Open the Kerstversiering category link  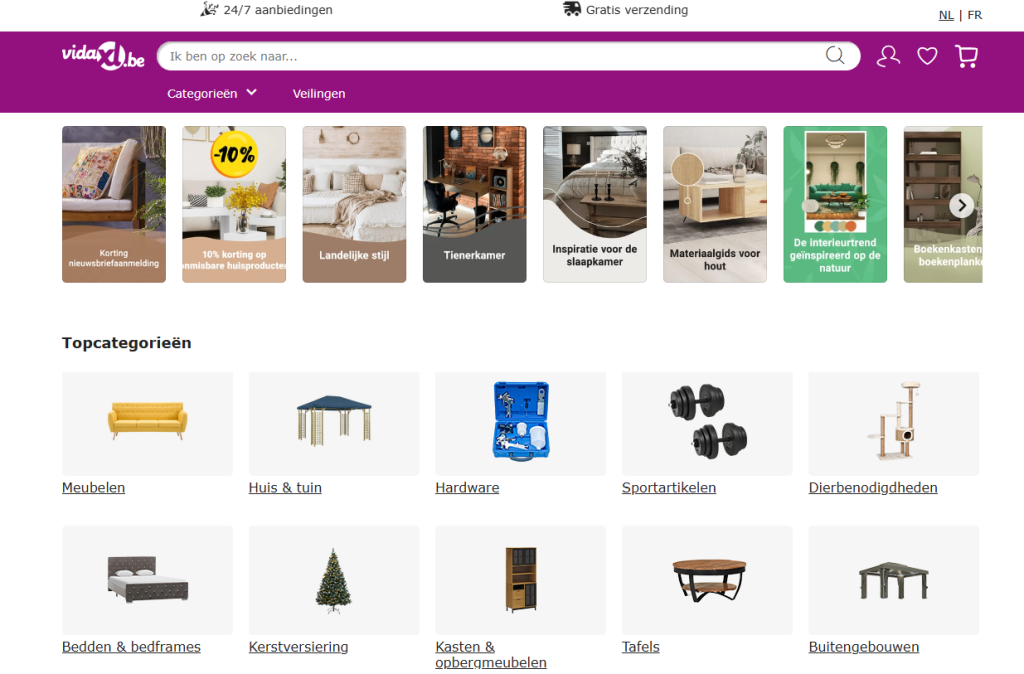[298, 647]
